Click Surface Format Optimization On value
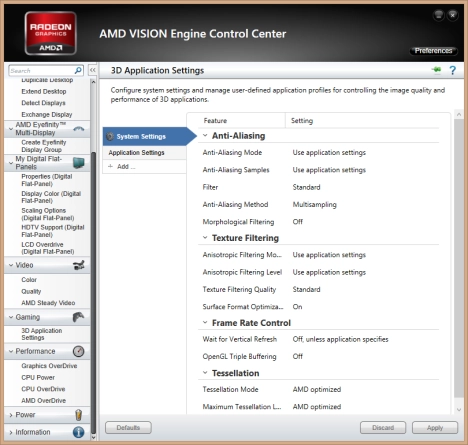The width and height of the screenshot is (468, 445). point(297,307)
